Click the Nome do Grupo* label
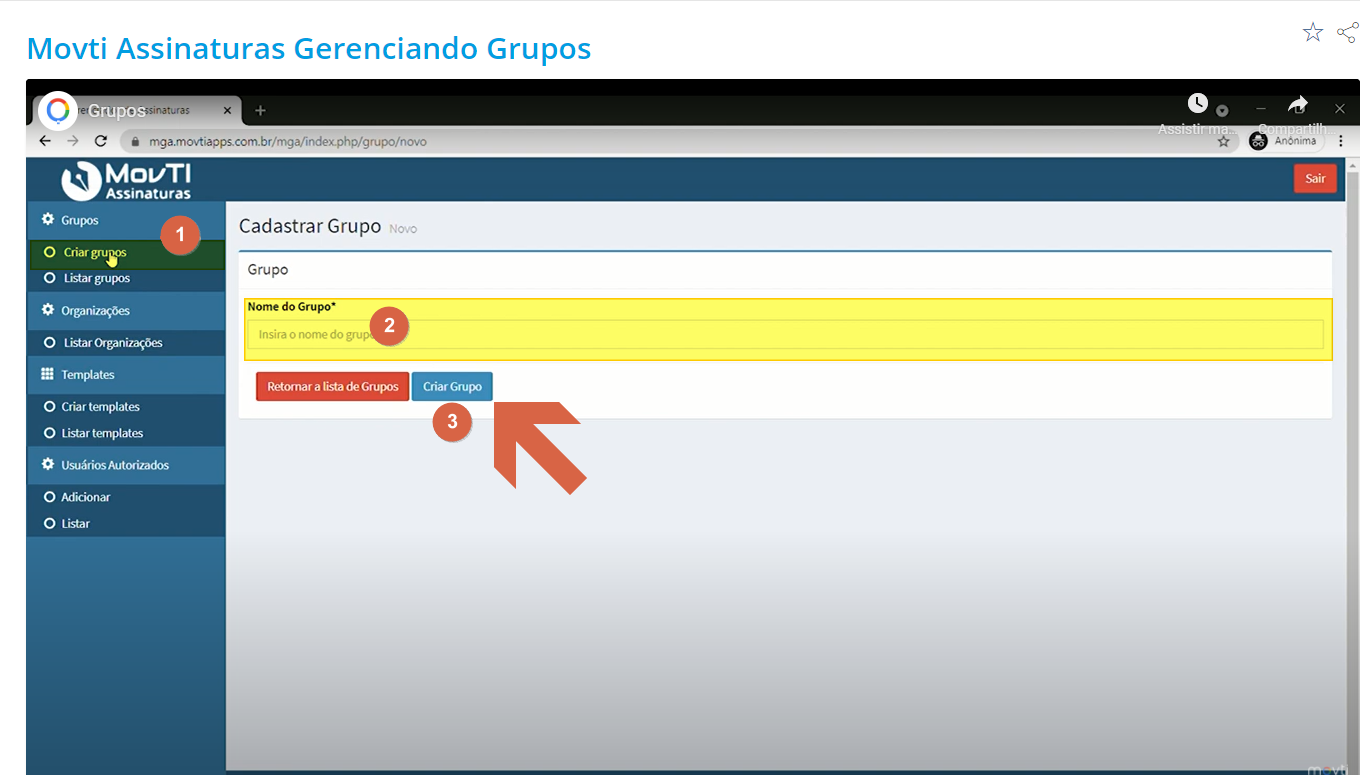The width and height of the screenshot is (1360, 775). [x=291, y=307]
